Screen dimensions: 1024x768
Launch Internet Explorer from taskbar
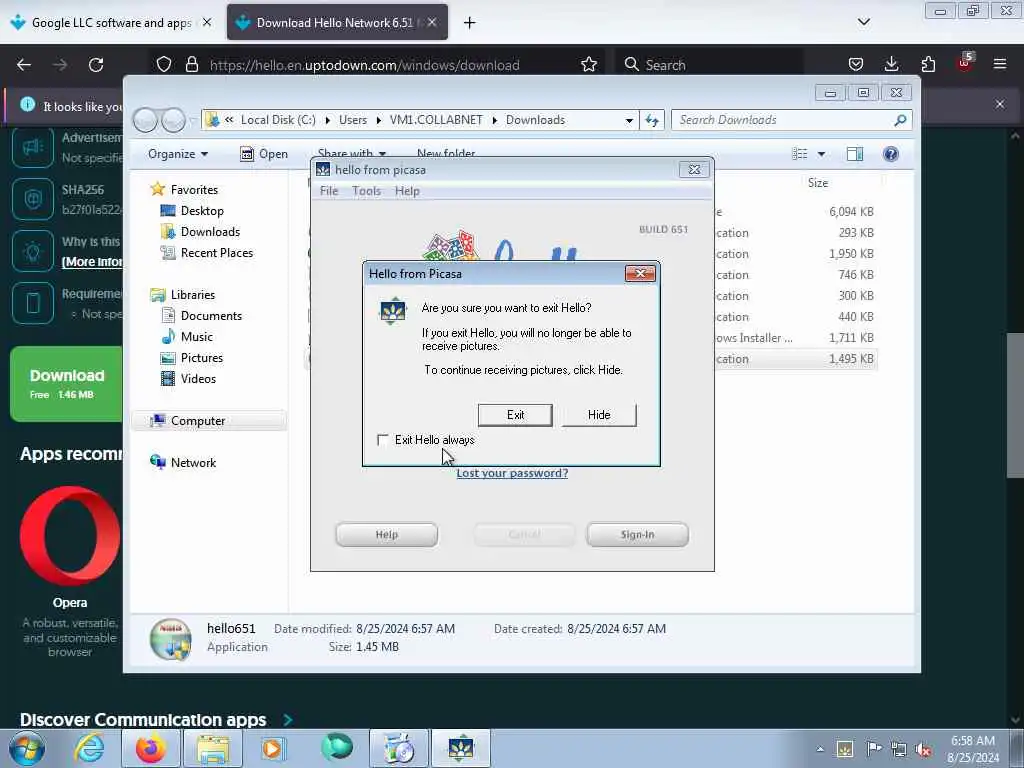click(89, 748)
